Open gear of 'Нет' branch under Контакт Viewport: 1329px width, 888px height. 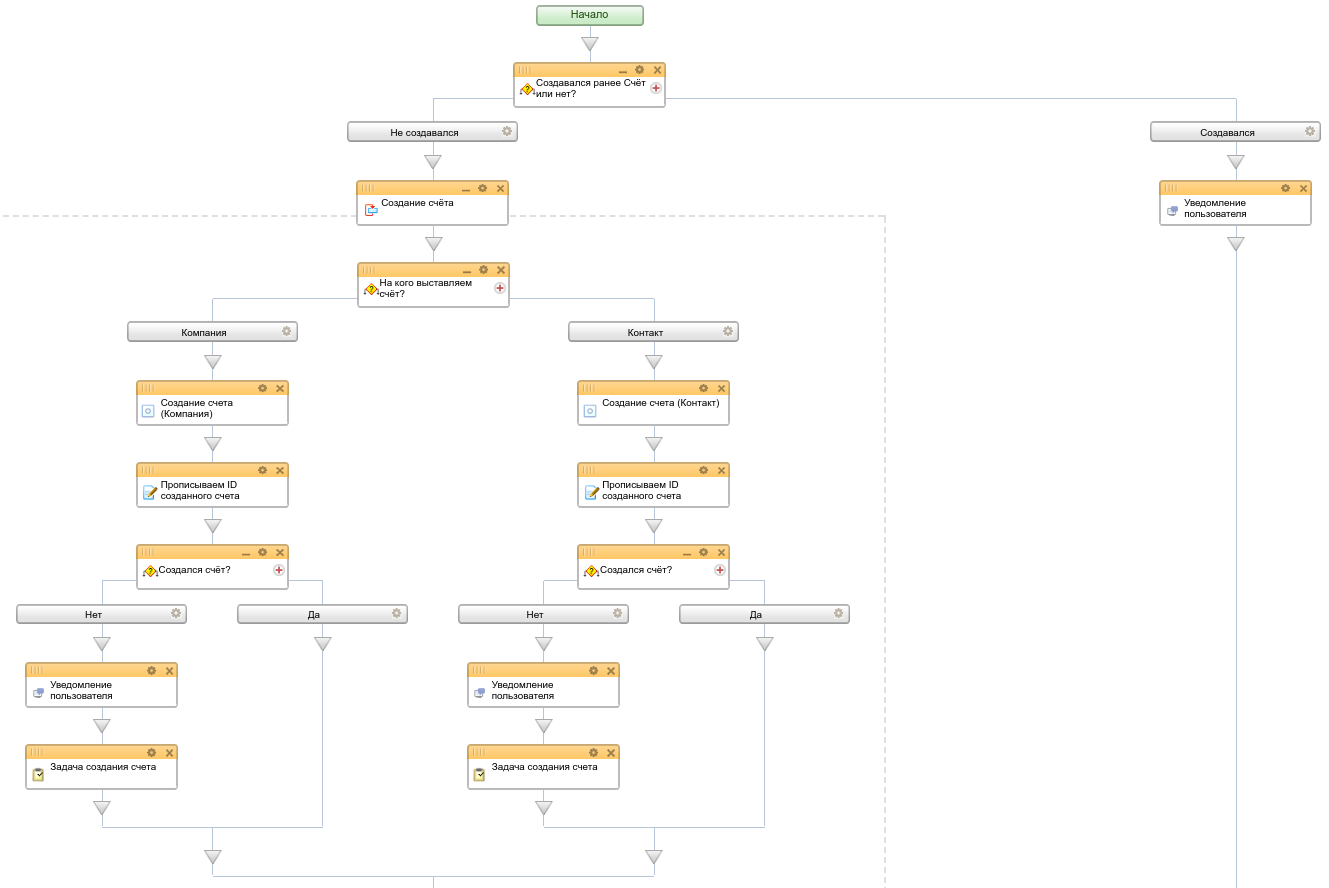click(618, 613)
